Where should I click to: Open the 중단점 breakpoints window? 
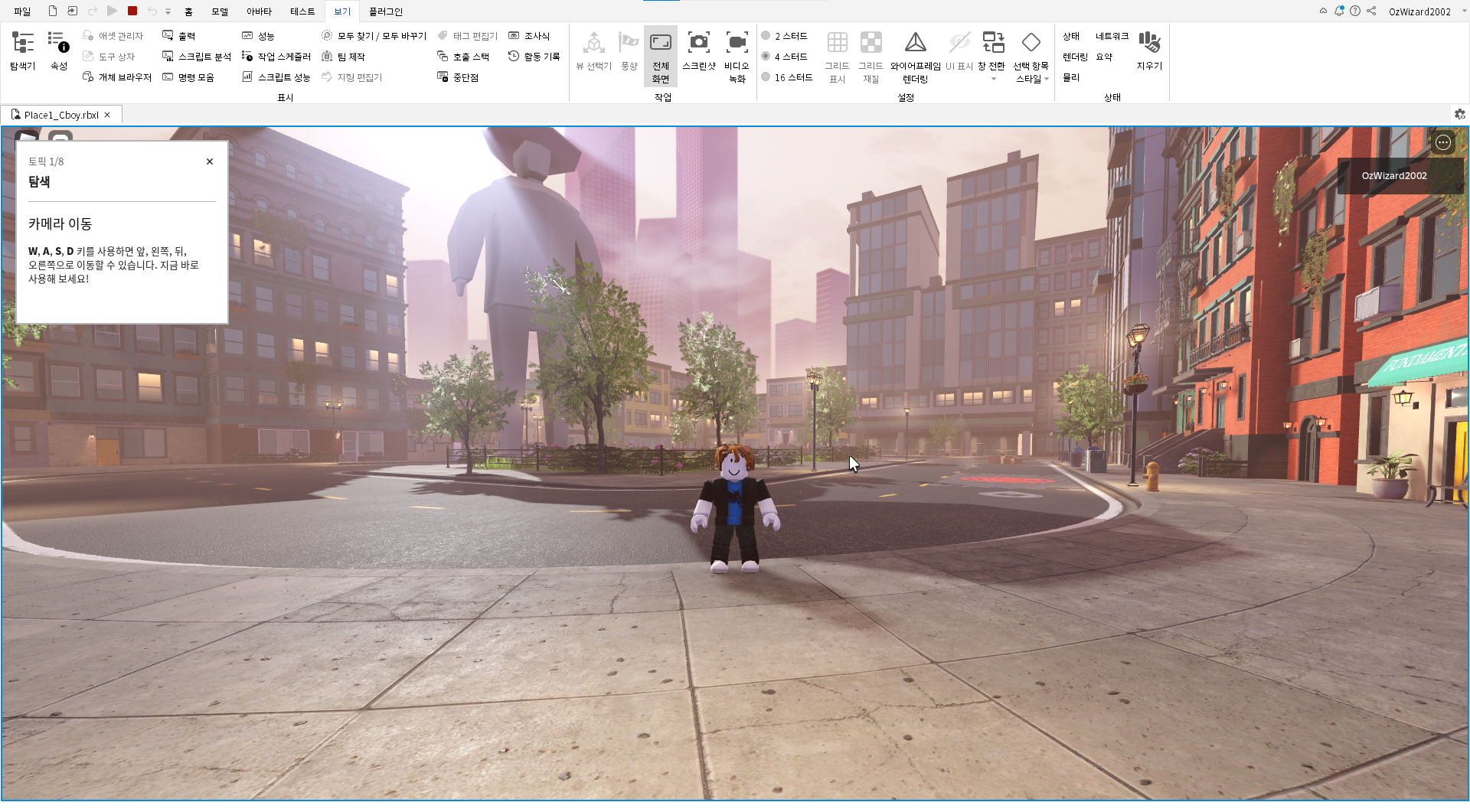coord(458,77)
